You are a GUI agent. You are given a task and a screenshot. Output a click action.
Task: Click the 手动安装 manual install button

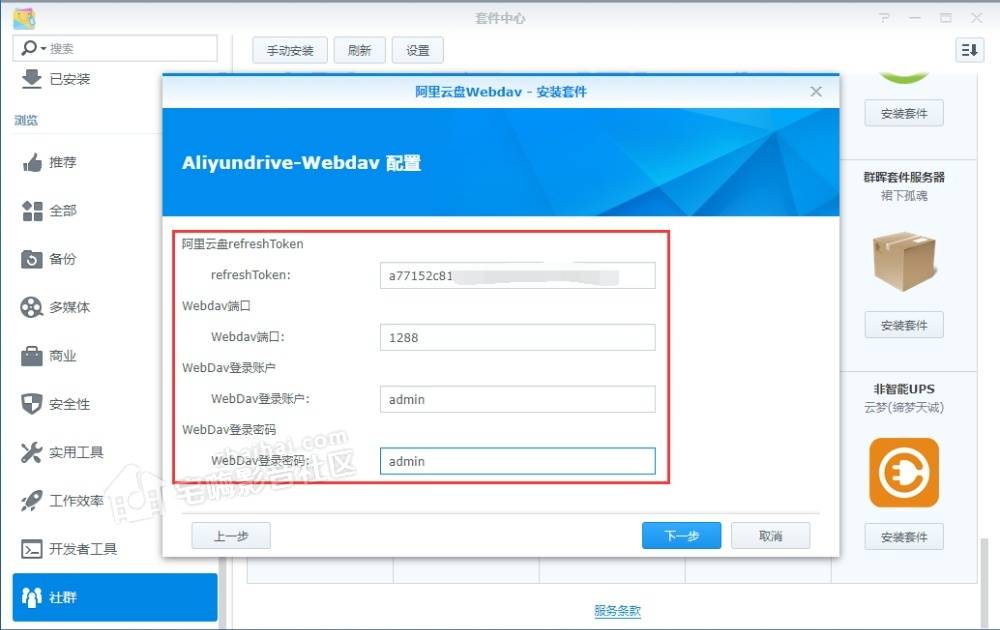(x=290, y=50)
